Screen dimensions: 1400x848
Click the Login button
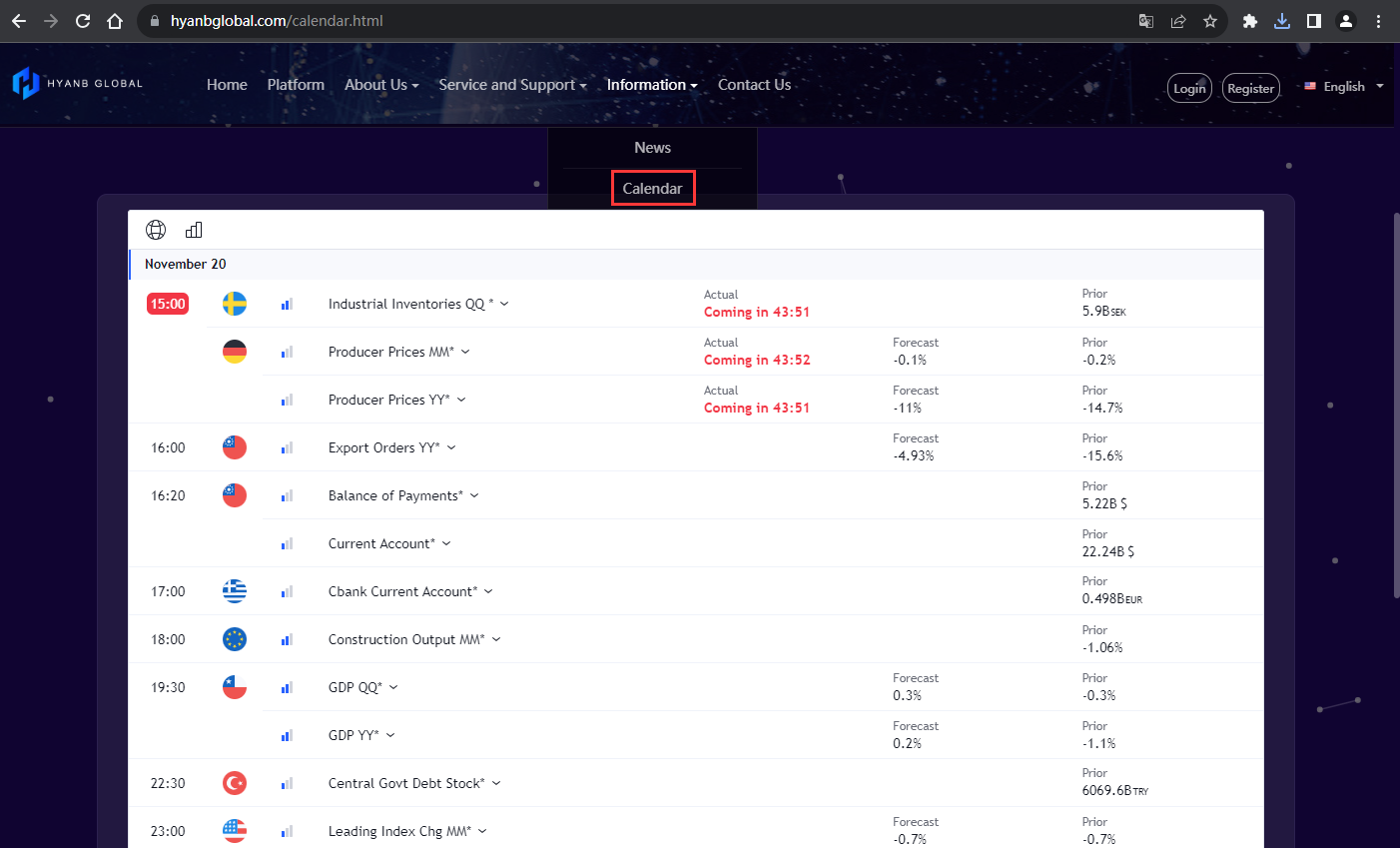(x=1189, y=88)
